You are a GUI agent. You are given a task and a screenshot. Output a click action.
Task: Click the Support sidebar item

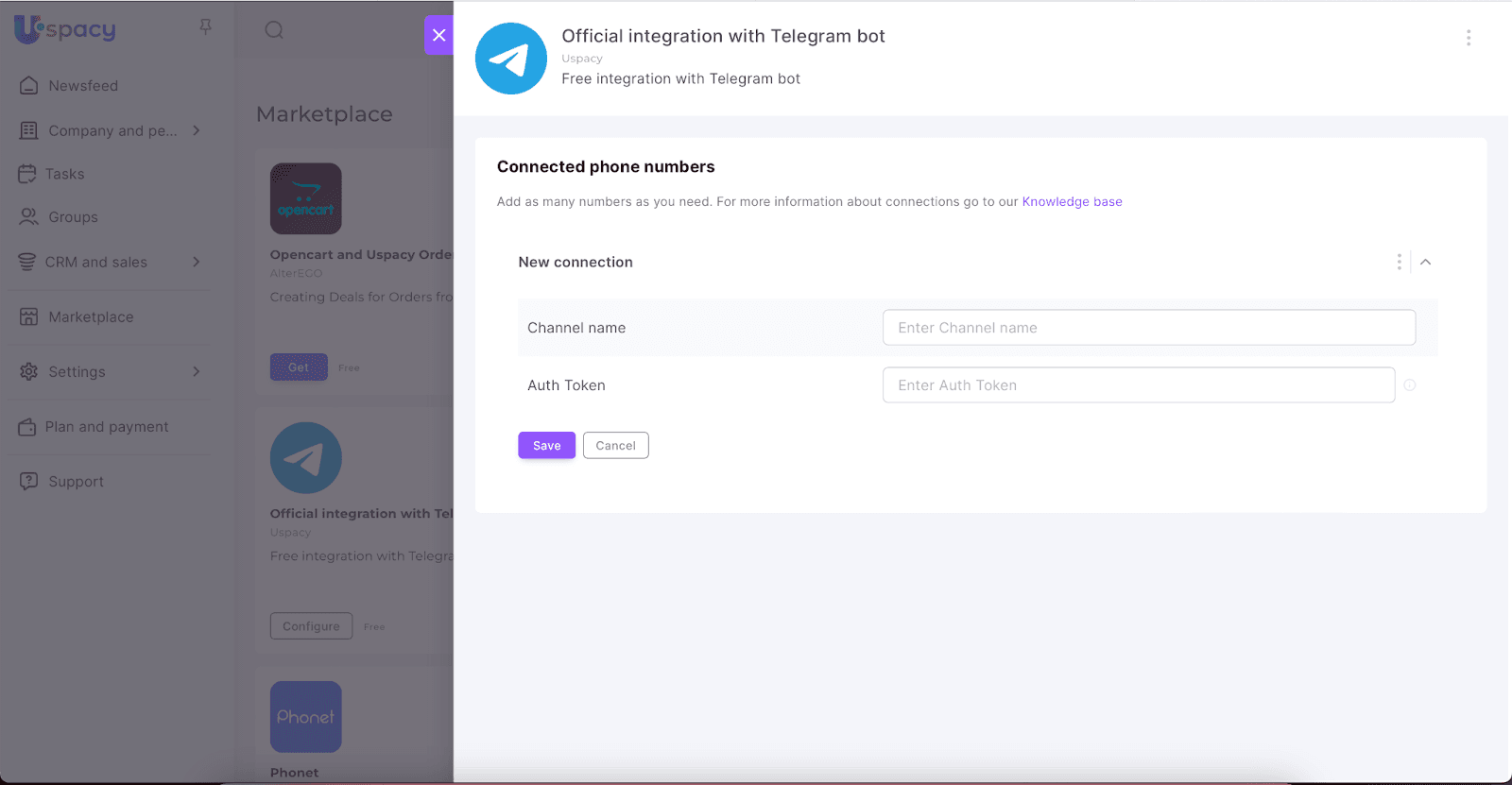76,482
